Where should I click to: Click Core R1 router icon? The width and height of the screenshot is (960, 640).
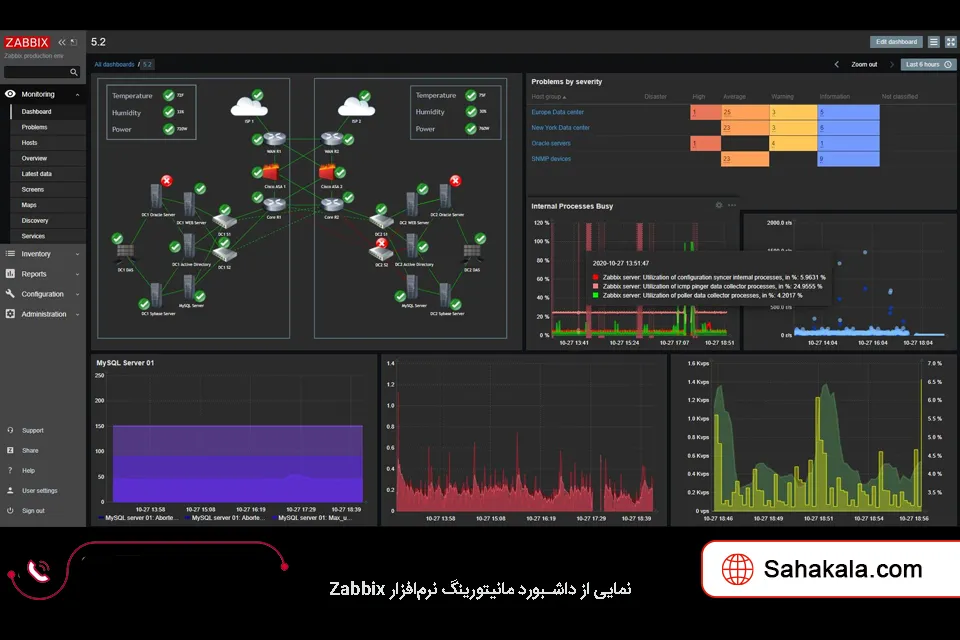click(274, 204)
